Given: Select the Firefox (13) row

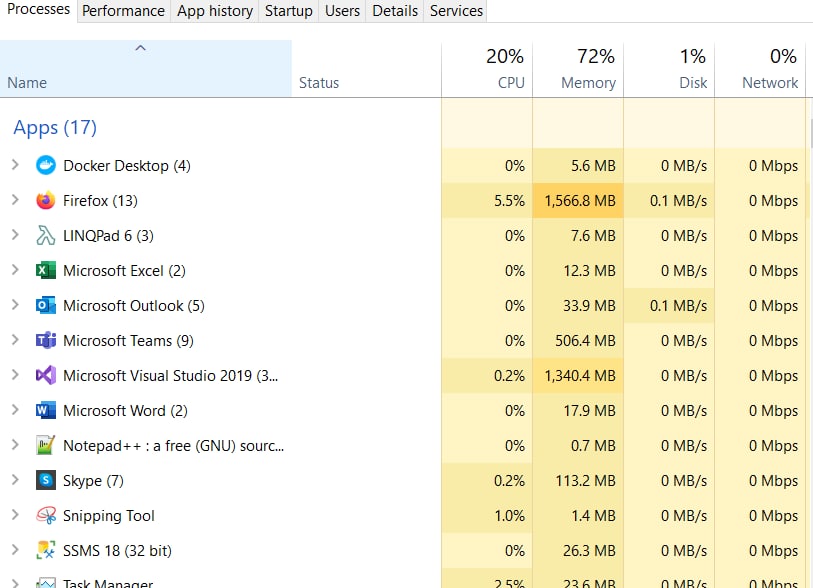Looking at the screenshot, I should pyautogui.click(x=402, y=200).
